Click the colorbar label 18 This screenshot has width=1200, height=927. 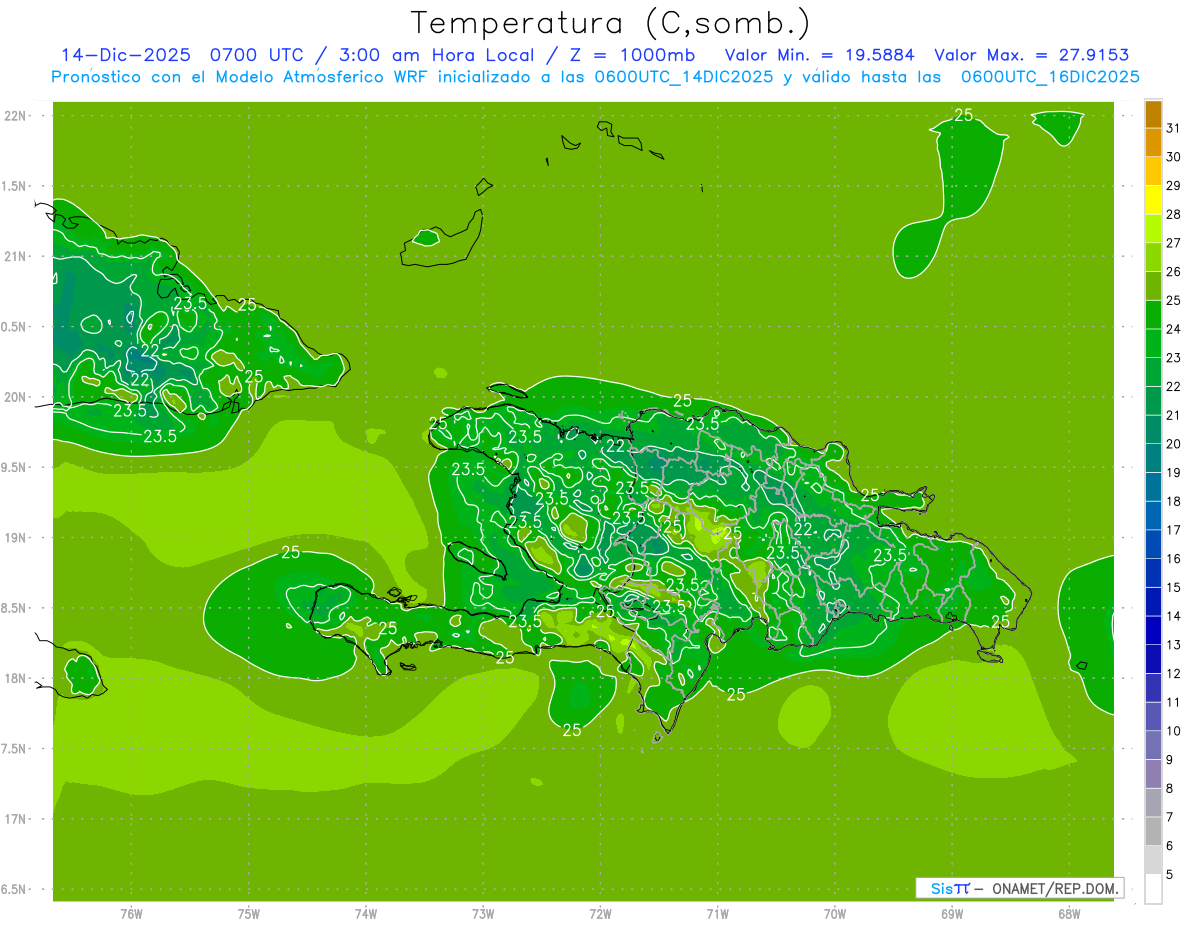pos(1173,501)
